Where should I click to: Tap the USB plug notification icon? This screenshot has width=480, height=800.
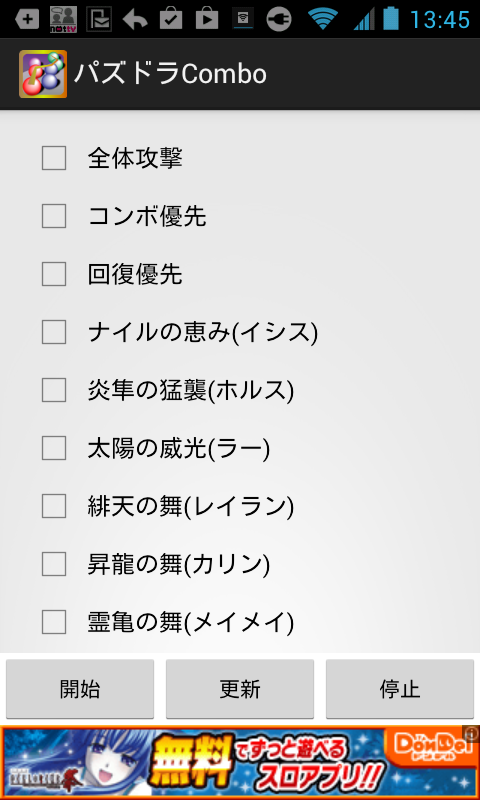tap(279, 19)
